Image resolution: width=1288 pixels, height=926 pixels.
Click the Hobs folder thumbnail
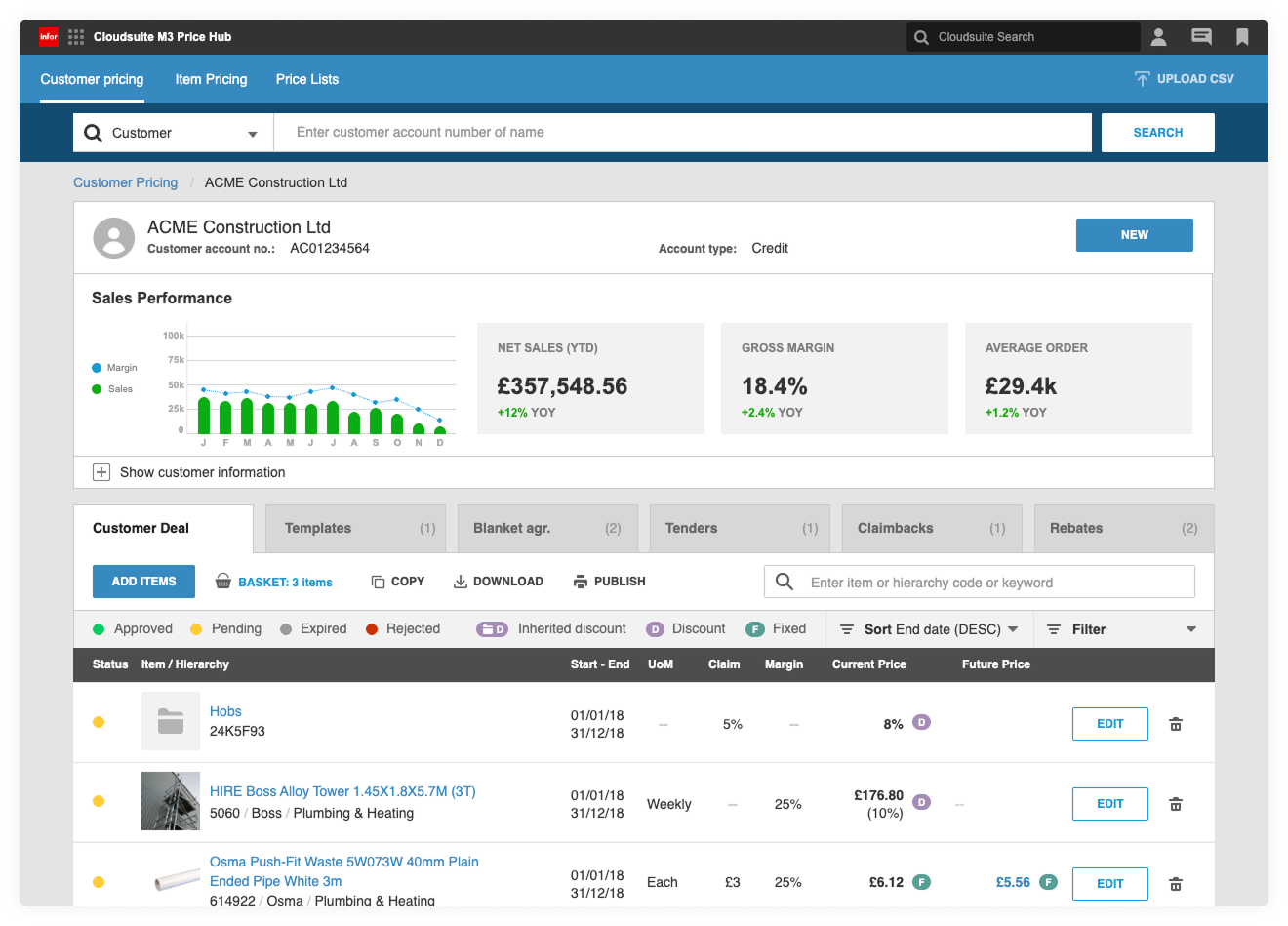(x=171, y=721)
